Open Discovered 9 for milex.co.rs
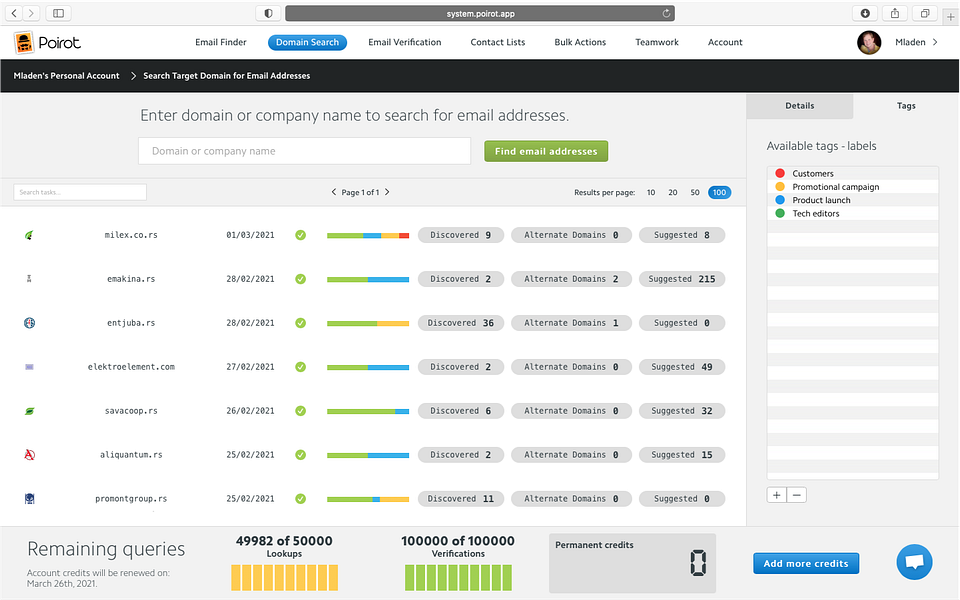 (460, 235)
